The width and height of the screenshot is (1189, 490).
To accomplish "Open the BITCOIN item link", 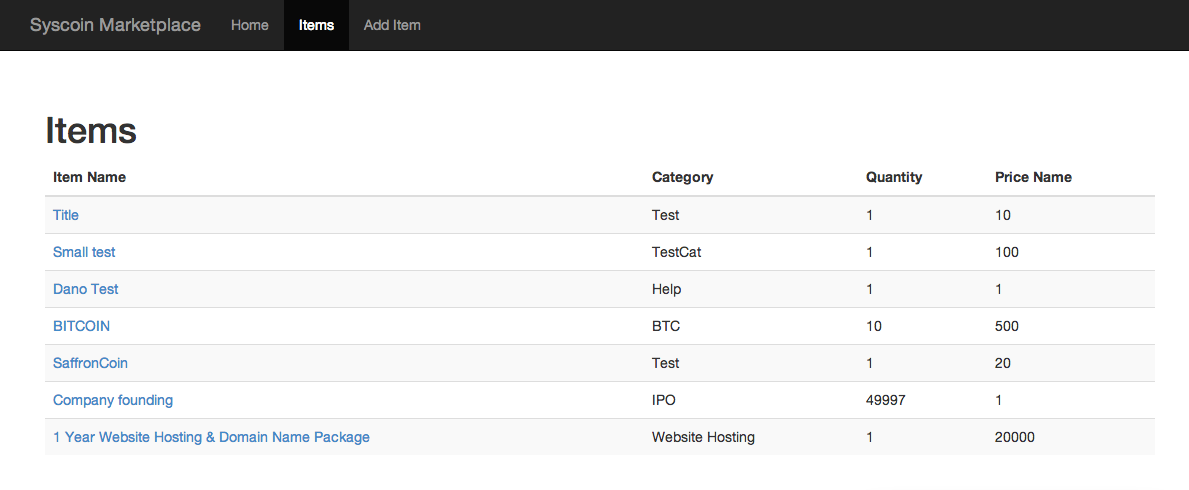I will [81, 326].
